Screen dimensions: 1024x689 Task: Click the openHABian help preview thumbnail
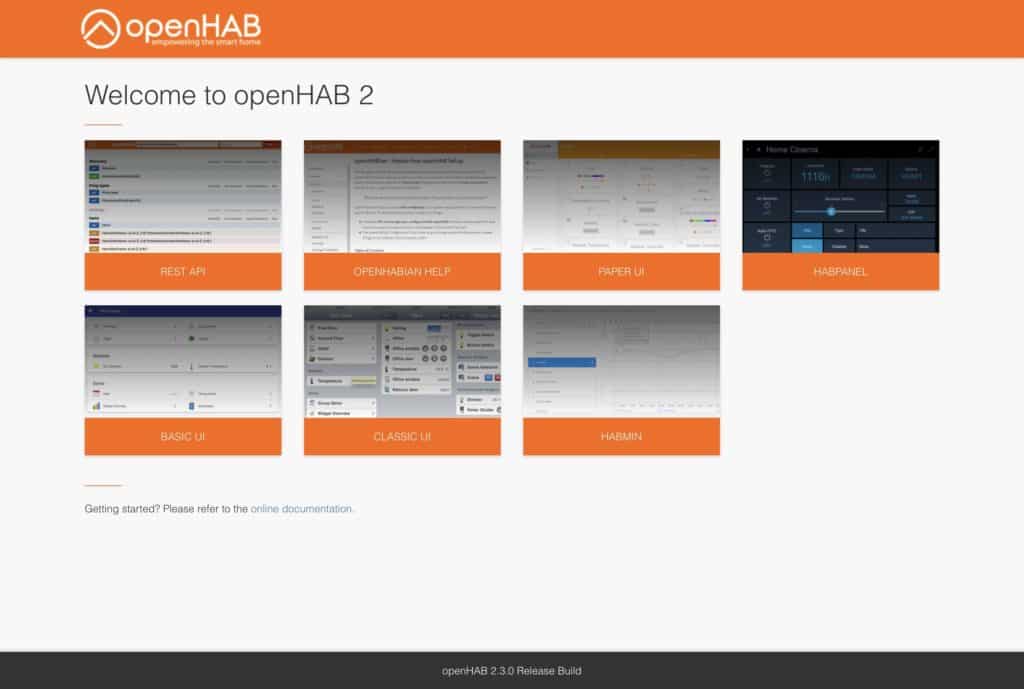click(x=402, y=197)
